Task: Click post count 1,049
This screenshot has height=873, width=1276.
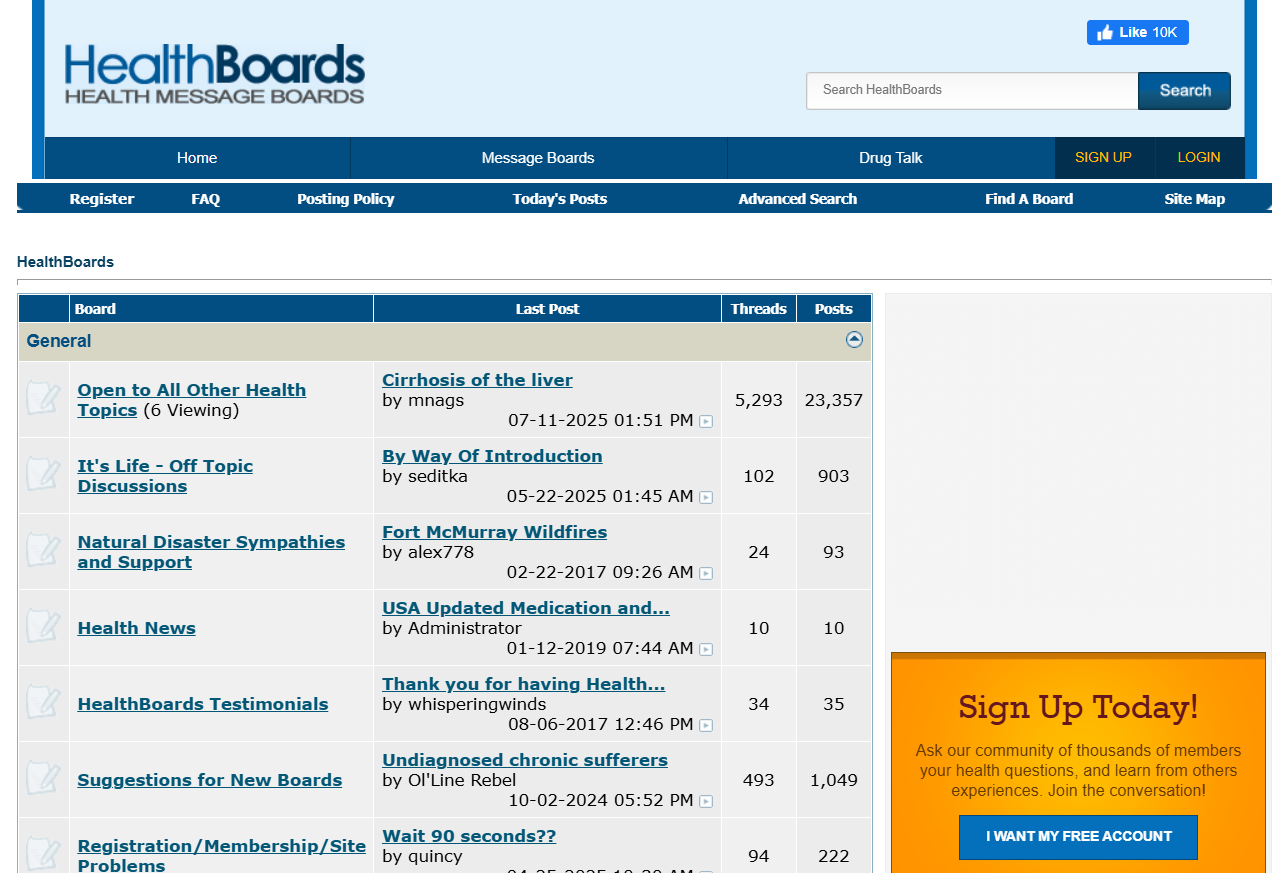Action: coord(834,780)
